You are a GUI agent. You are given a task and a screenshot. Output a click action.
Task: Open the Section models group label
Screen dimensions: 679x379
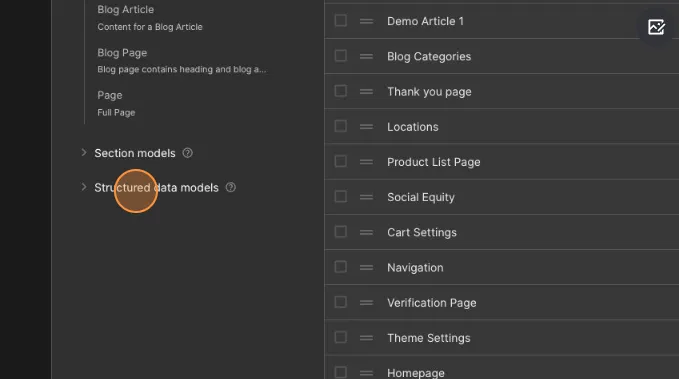pos(135,153)
